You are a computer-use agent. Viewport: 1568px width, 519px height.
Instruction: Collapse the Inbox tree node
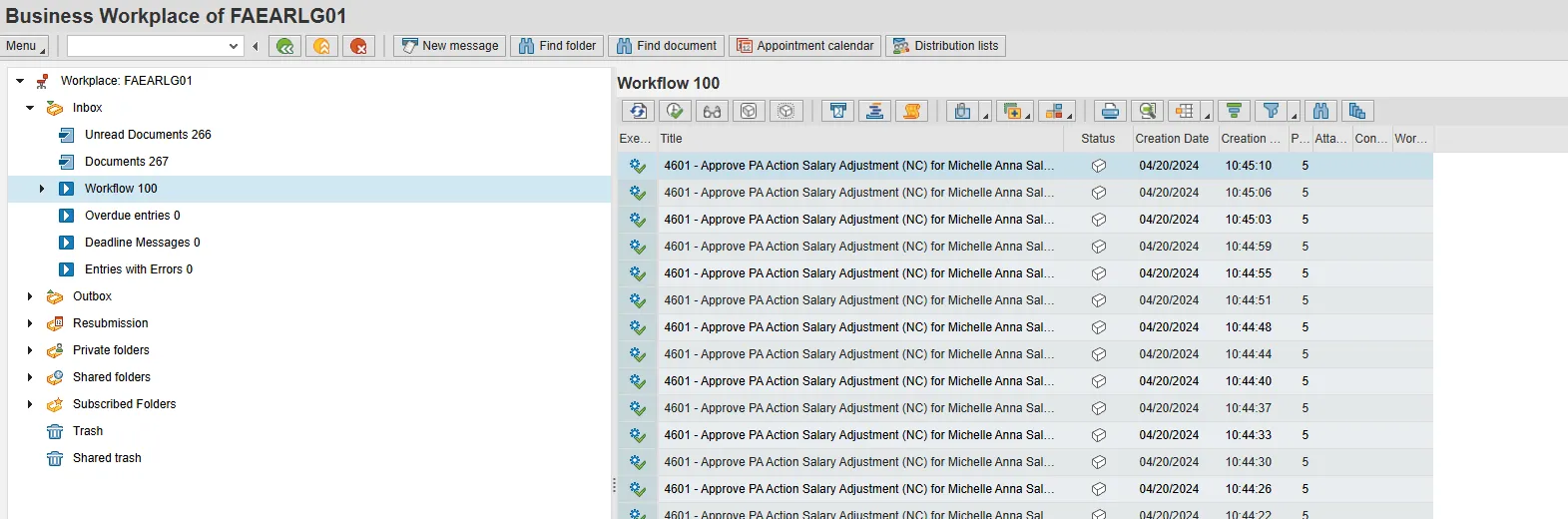click(x=30, y=108)
